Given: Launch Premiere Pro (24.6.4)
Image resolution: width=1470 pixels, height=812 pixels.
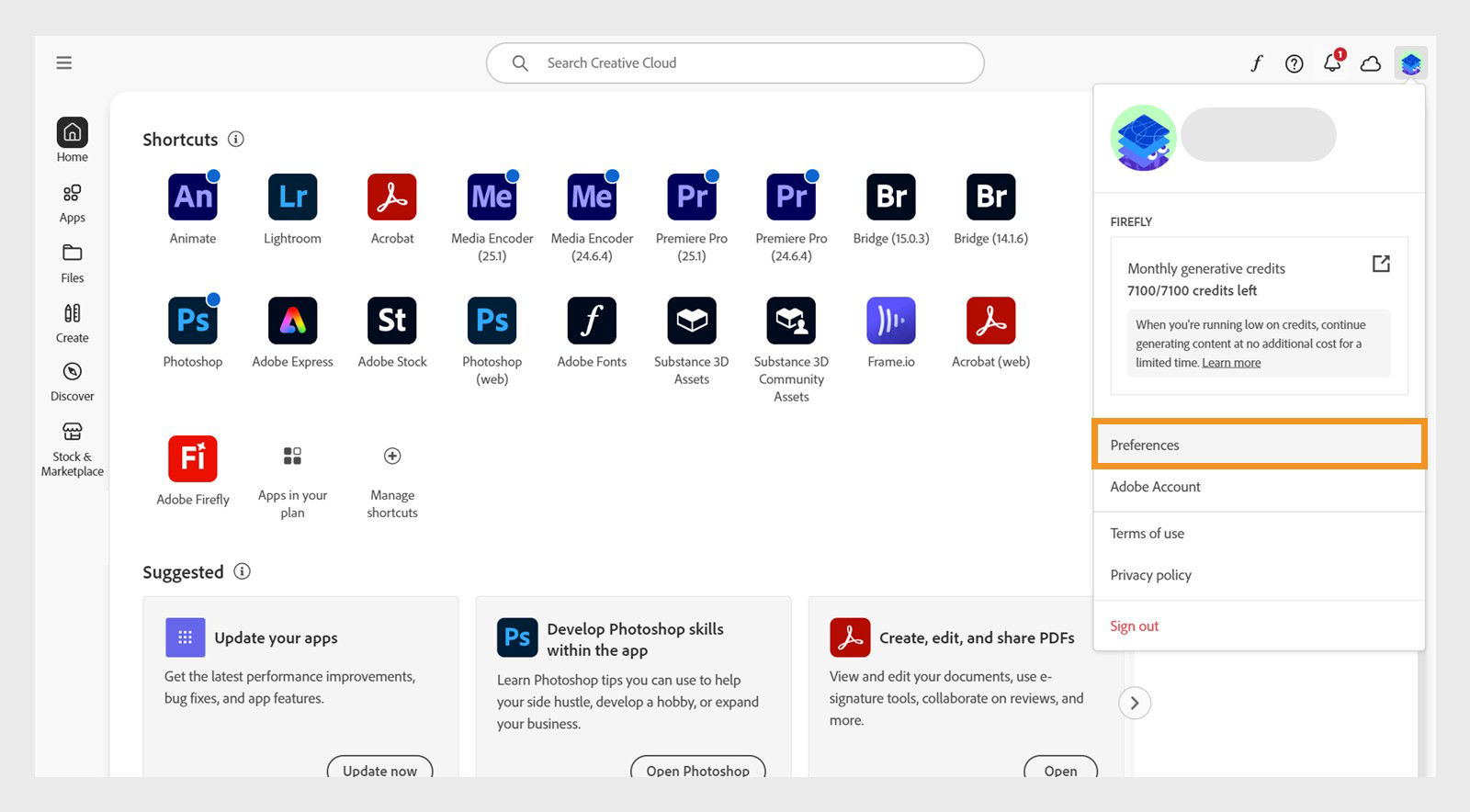Looking at the screenshot, I should tap(791, 197).
